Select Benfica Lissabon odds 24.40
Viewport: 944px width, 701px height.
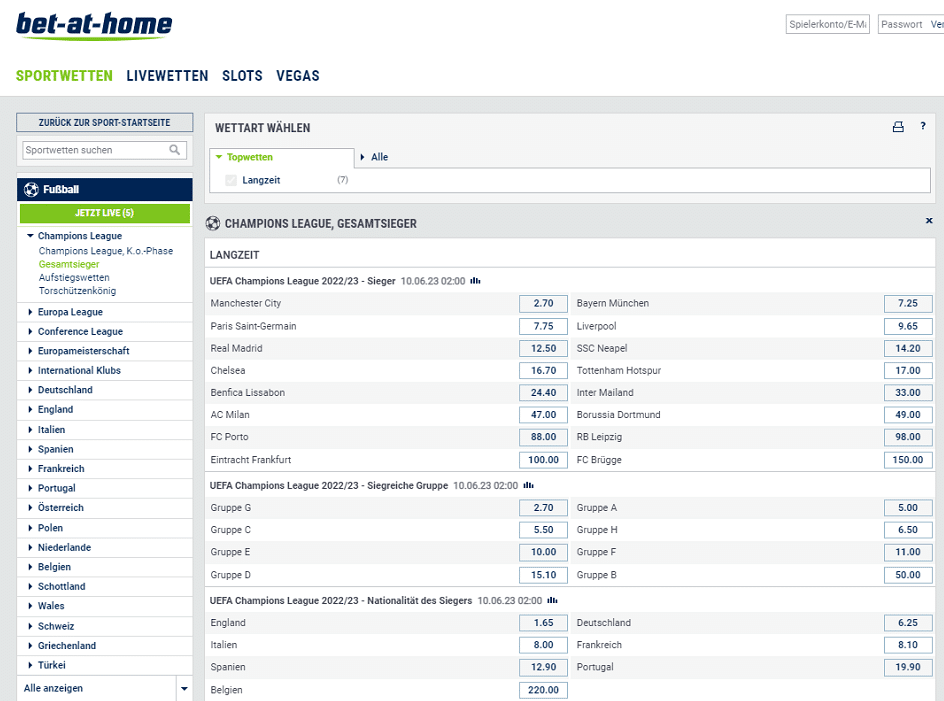click(543, 393)
